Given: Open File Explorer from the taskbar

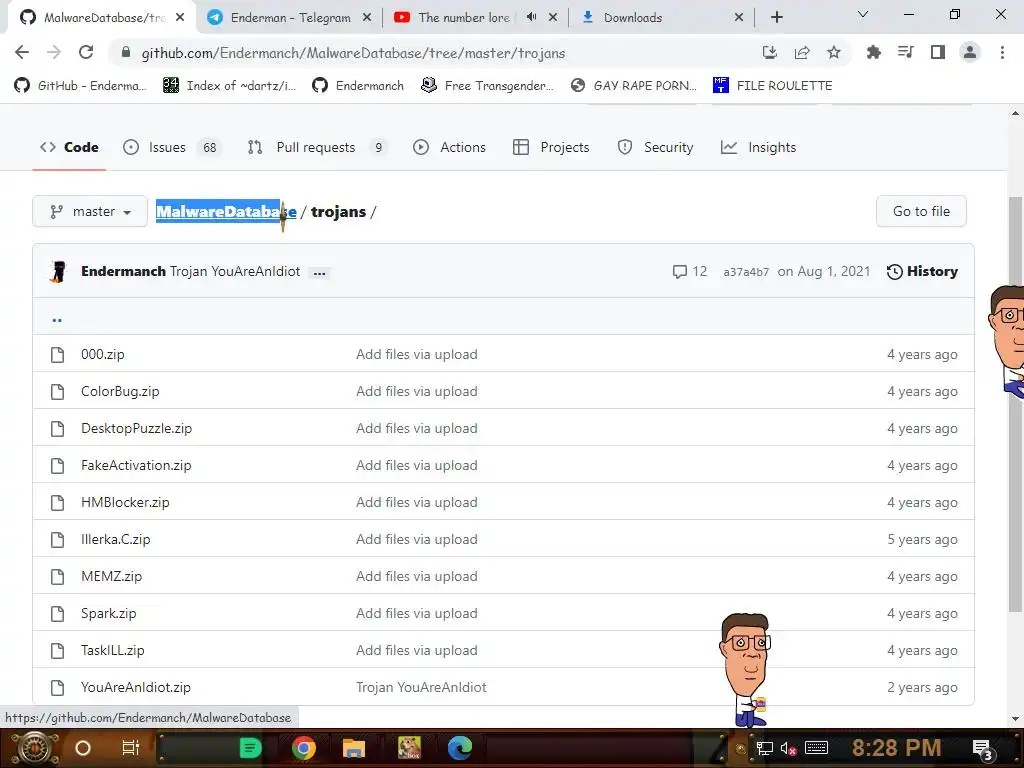Looking at the screenshot, I should click(x=353, y=748).
